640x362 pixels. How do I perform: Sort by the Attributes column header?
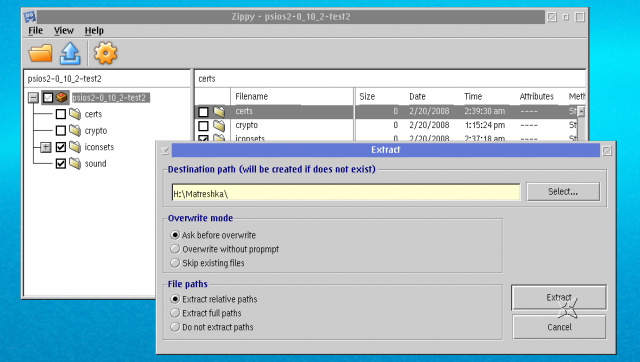click(536, 97)
